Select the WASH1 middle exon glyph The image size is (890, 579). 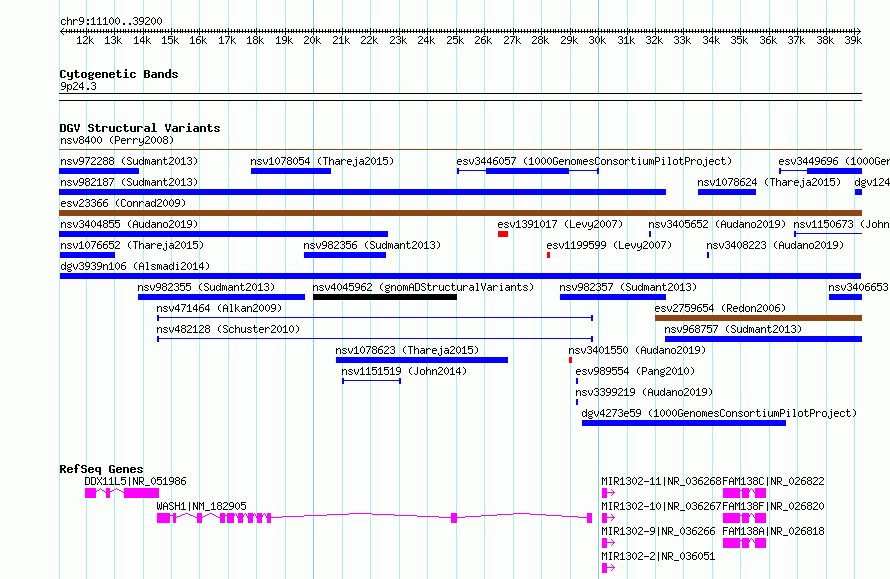click(x=454, y=518)
